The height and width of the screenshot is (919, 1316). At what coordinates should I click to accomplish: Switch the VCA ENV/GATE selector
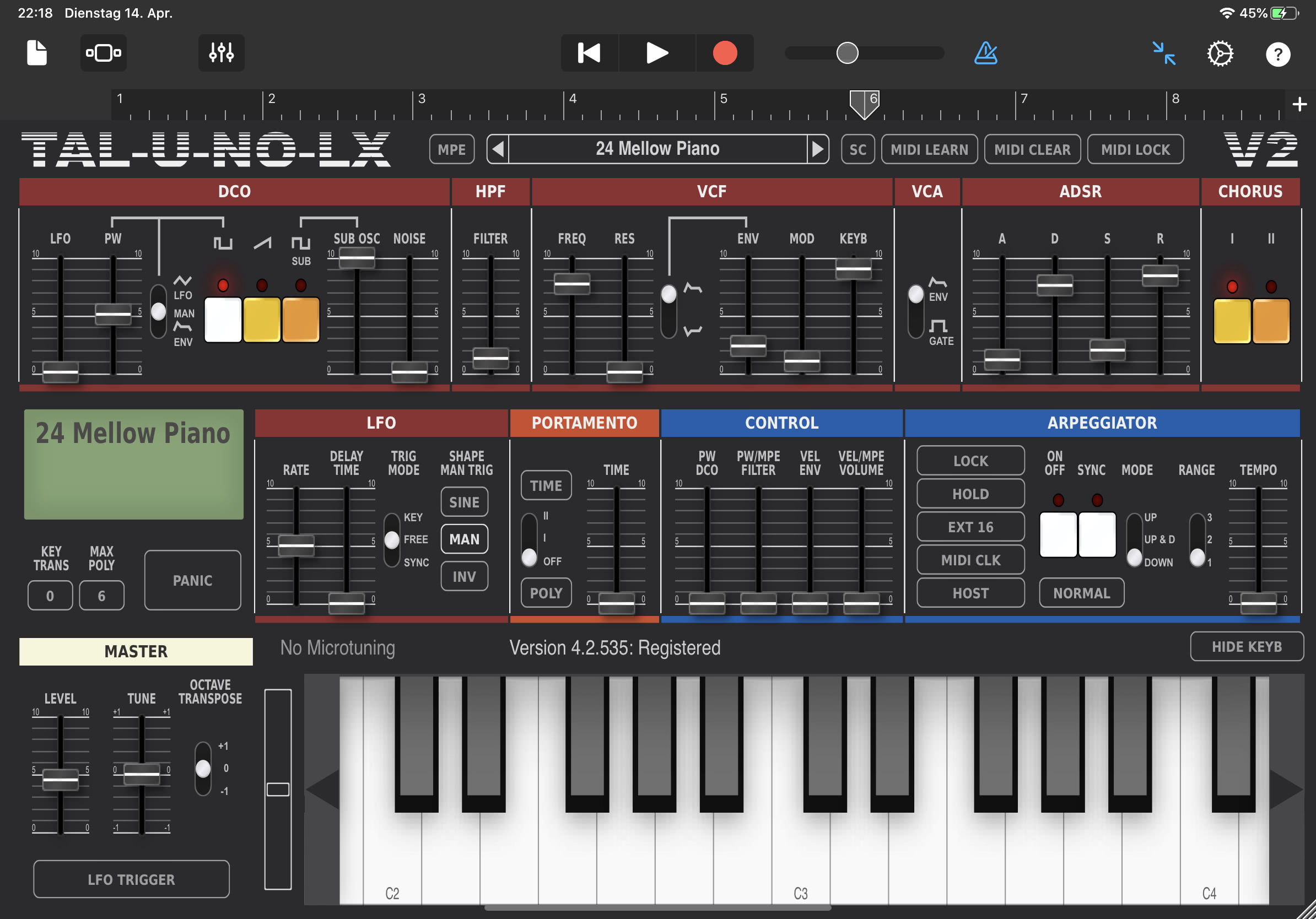pos(916,311)
